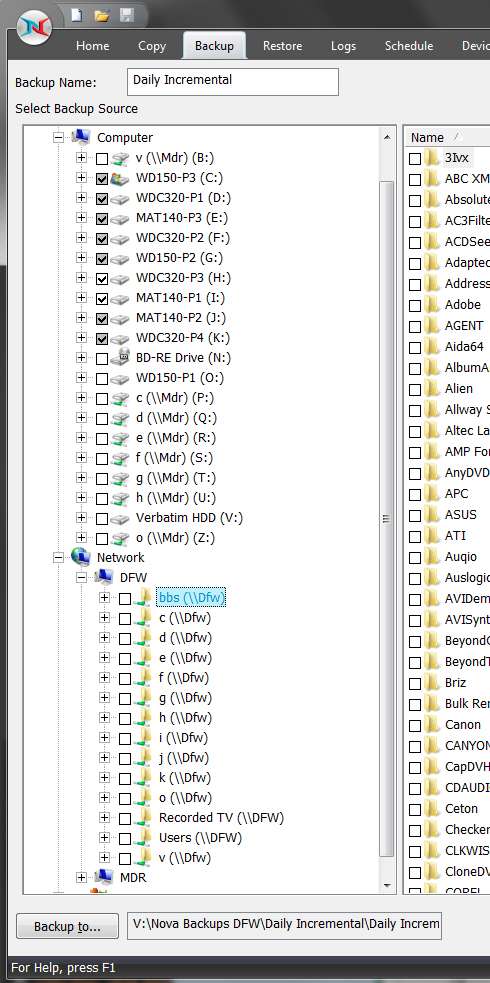
Task: Click the Adobe folder icon in file list
Action: pyautogui.click(x=432, y=305)
